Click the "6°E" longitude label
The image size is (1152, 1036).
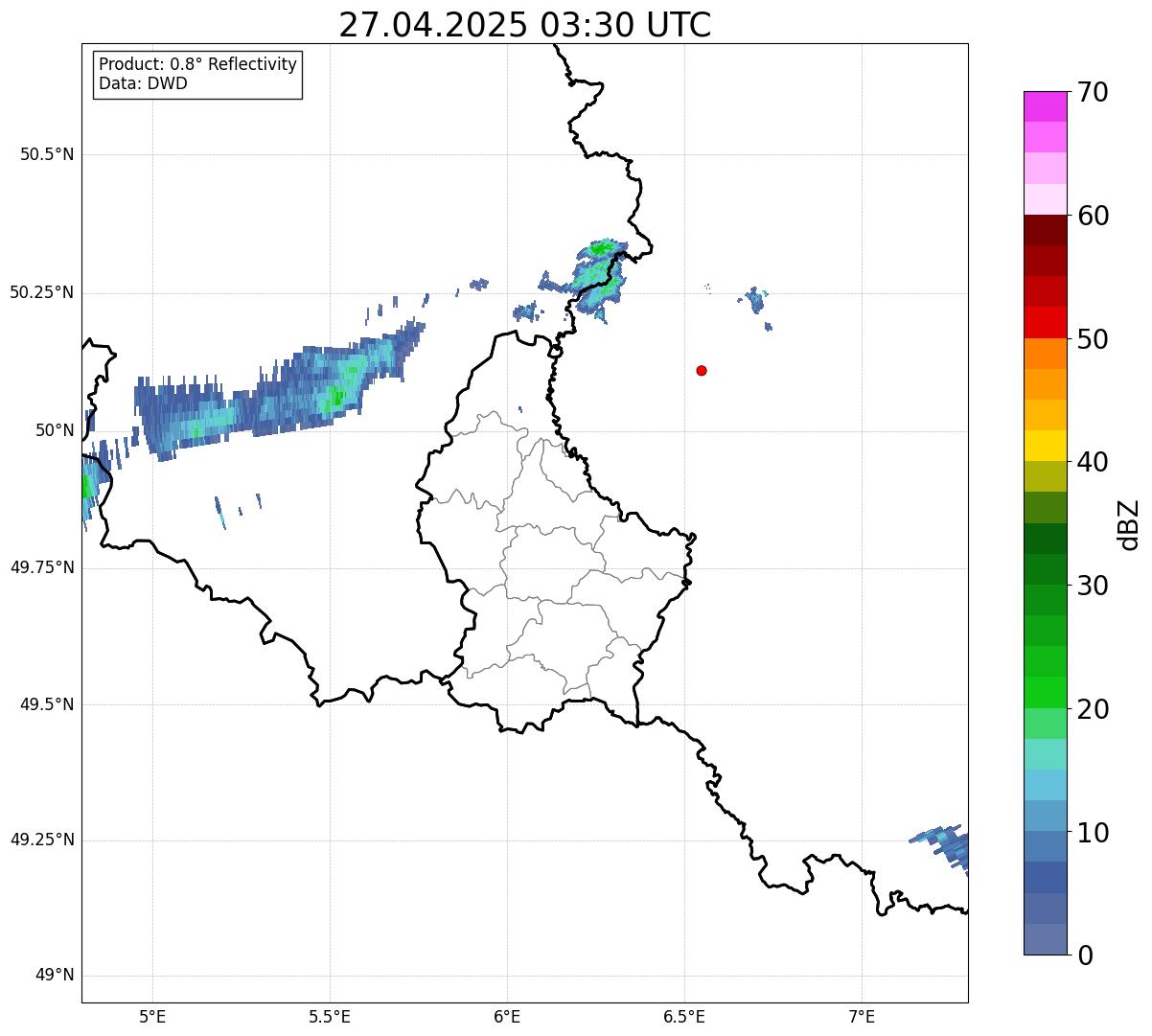coord(507,1017)
